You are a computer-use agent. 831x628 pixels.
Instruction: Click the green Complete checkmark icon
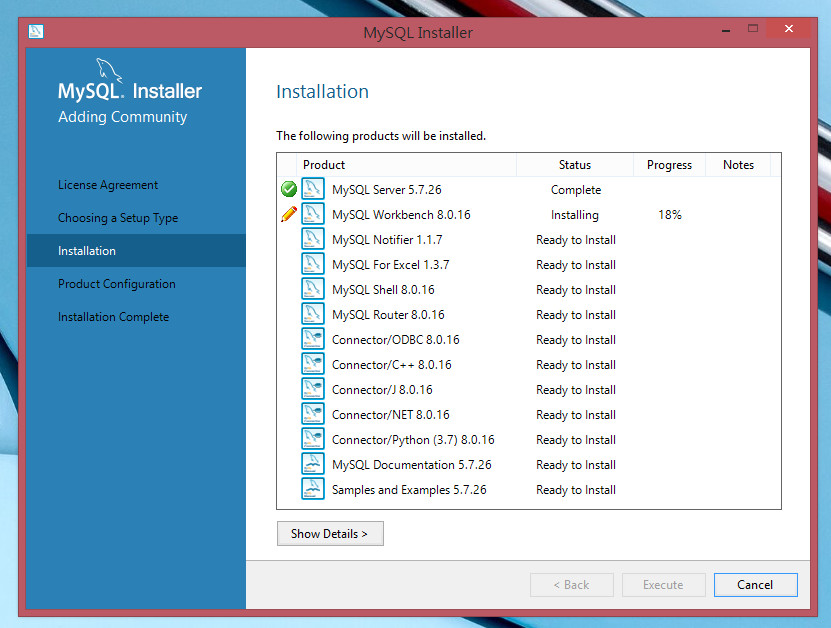coord(289,189)
